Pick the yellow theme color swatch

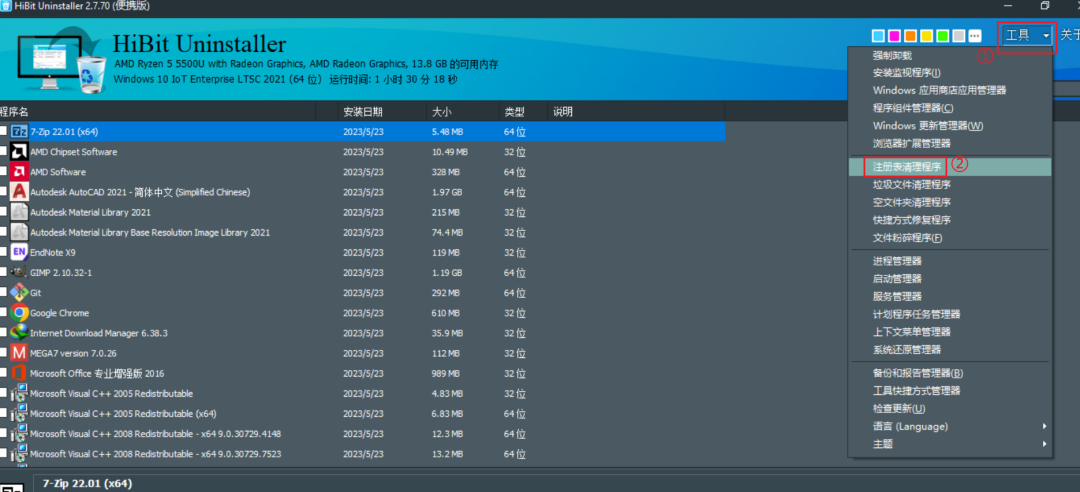coord(926,36)
